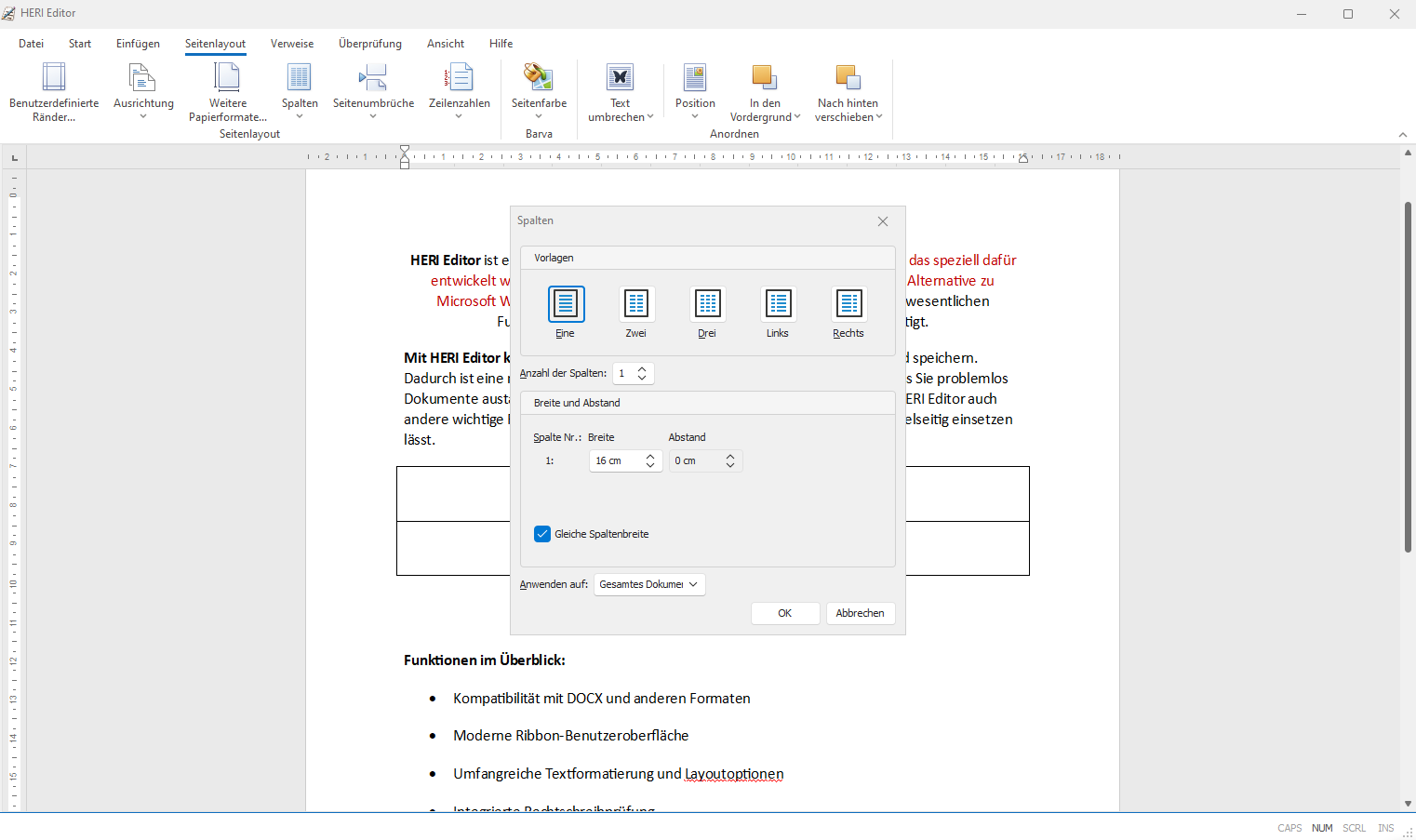Open Text umbrechen wrap options

point(621,92)
